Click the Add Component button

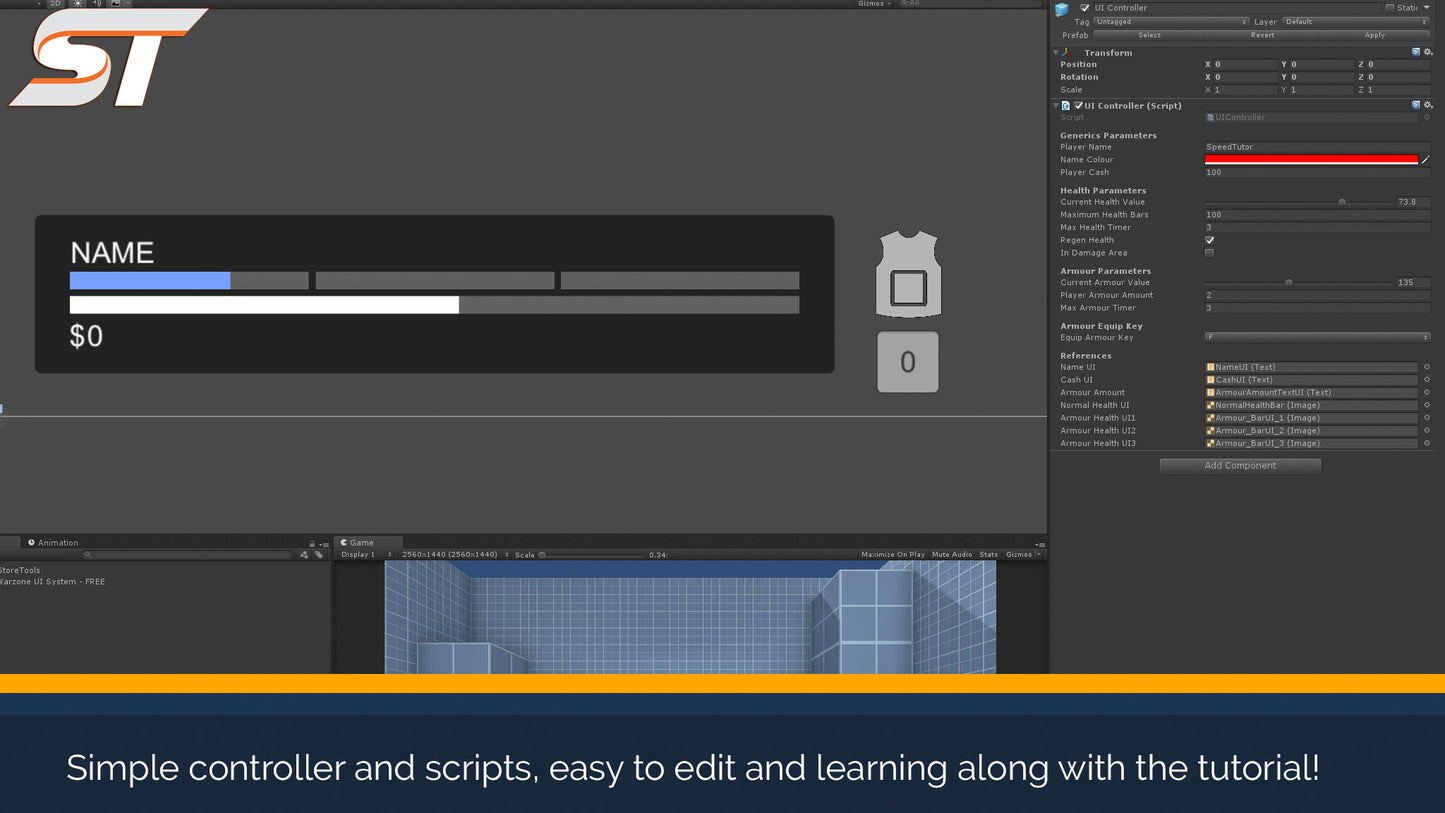tap(1240, 465)
